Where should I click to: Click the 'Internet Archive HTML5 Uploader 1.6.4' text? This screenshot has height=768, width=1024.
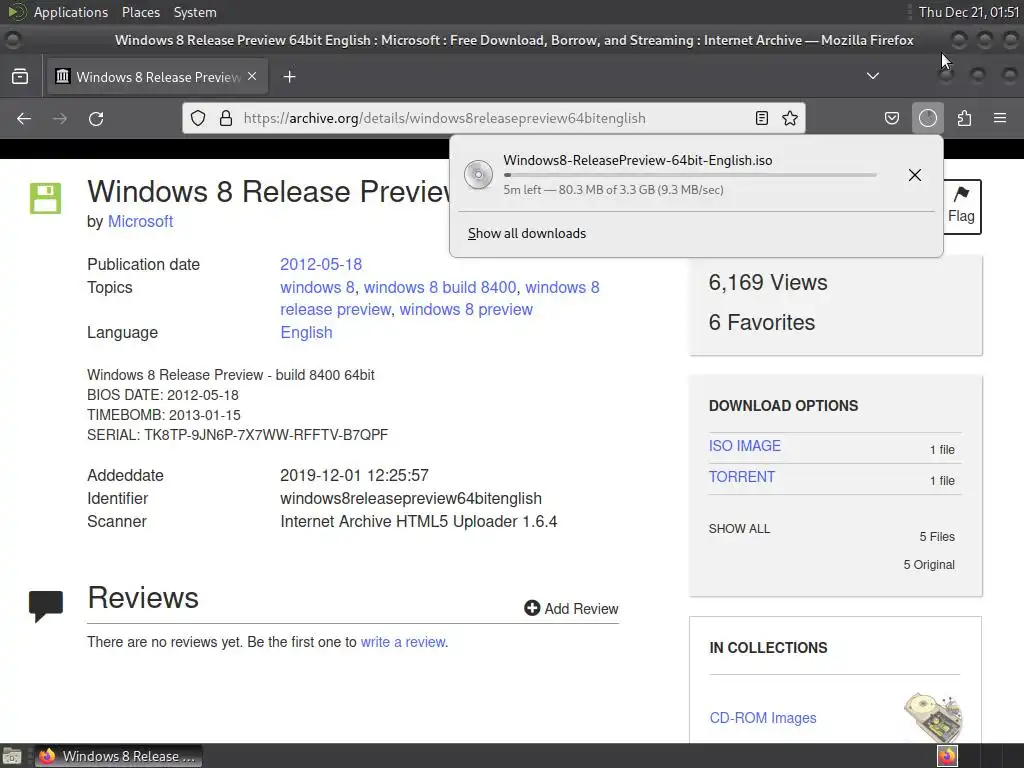419,521
